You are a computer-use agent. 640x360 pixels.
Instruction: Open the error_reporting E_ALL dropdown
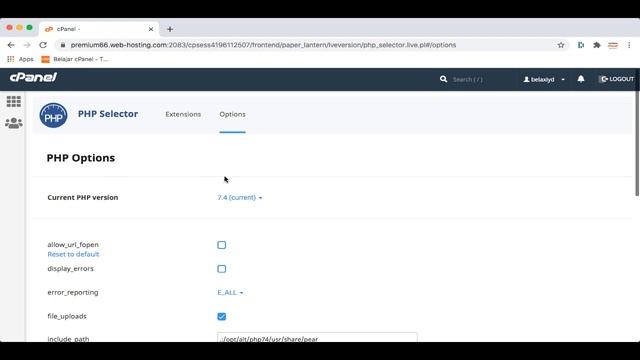[230, 293]
